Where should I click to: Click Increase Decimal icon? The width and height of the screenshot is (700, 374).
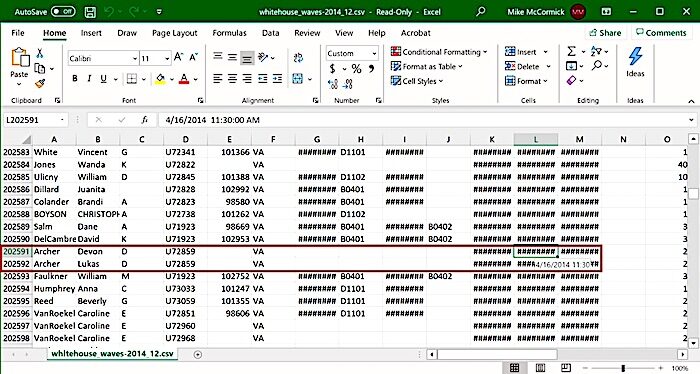click(x=333, y=84)
